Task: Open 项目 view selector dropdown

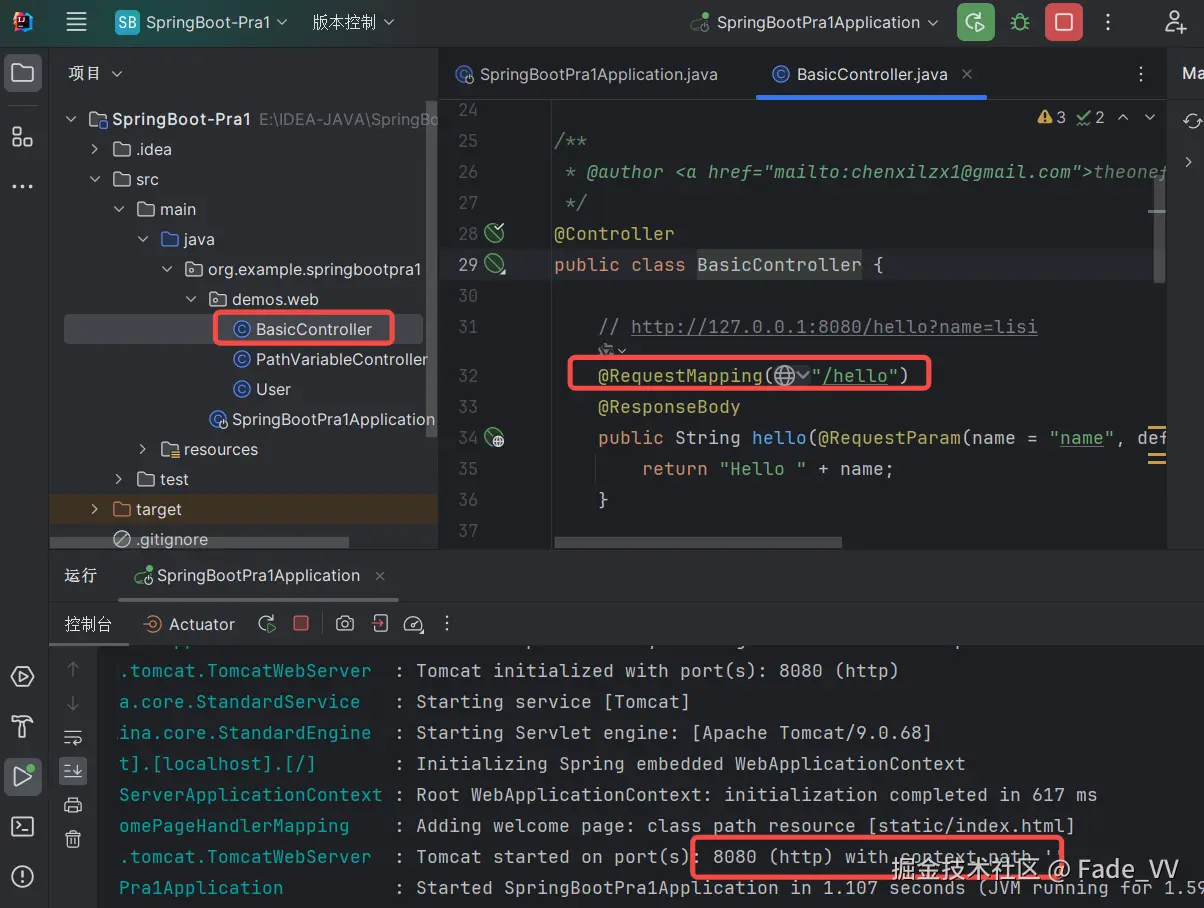Action: 95,73
